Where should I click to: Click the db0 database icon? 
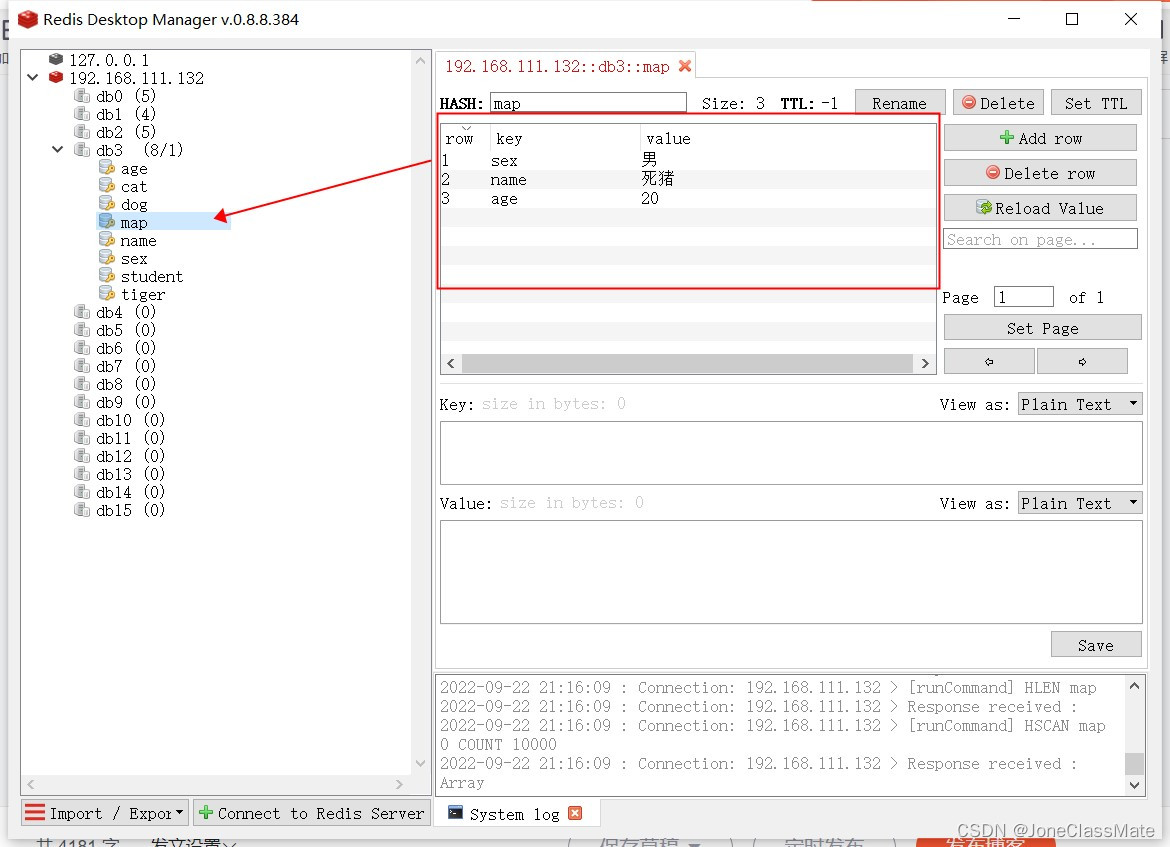click(x=82, y=96)
